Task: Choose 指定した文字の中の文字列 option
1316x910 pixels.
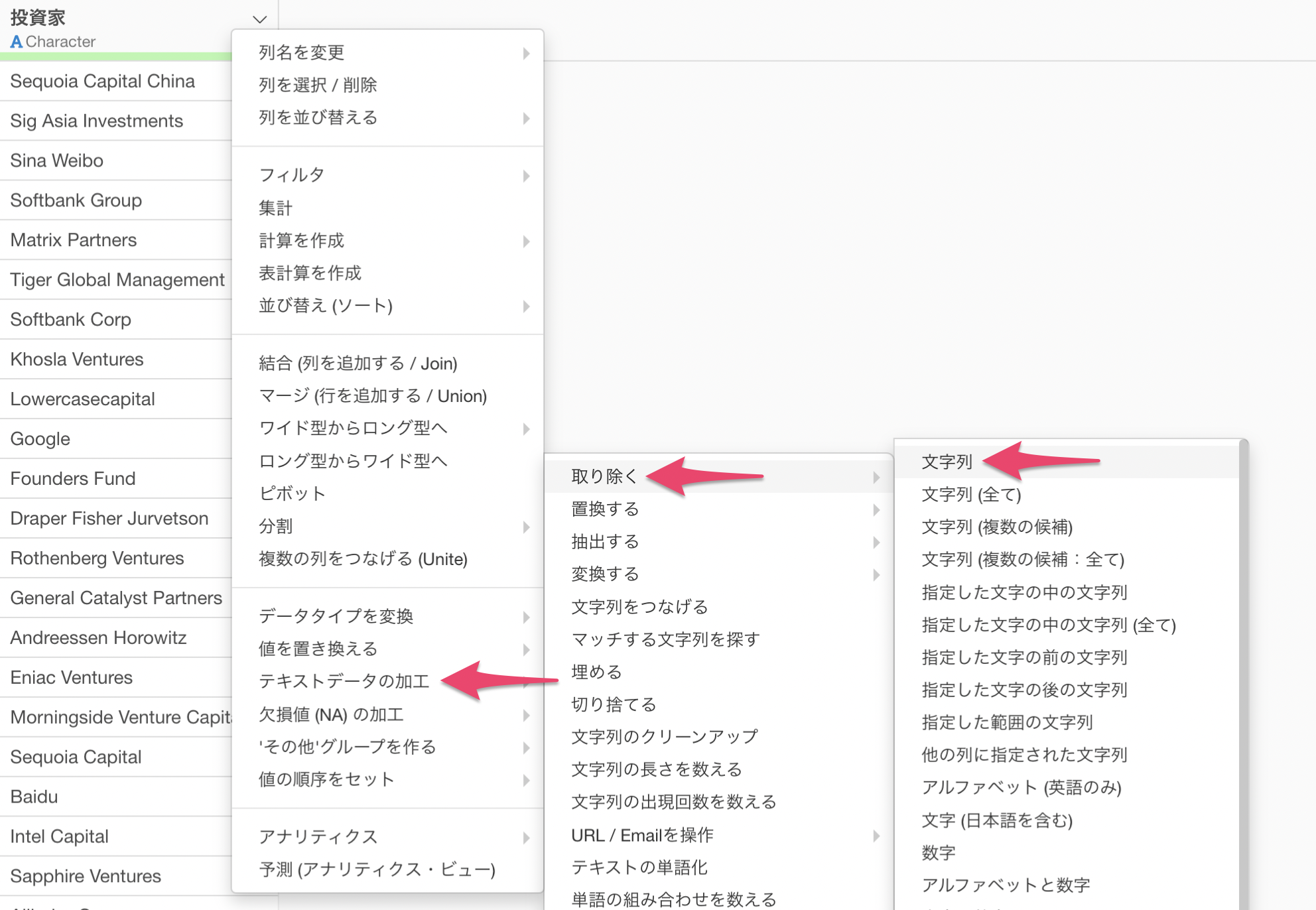Action: tap(1024, 592)
